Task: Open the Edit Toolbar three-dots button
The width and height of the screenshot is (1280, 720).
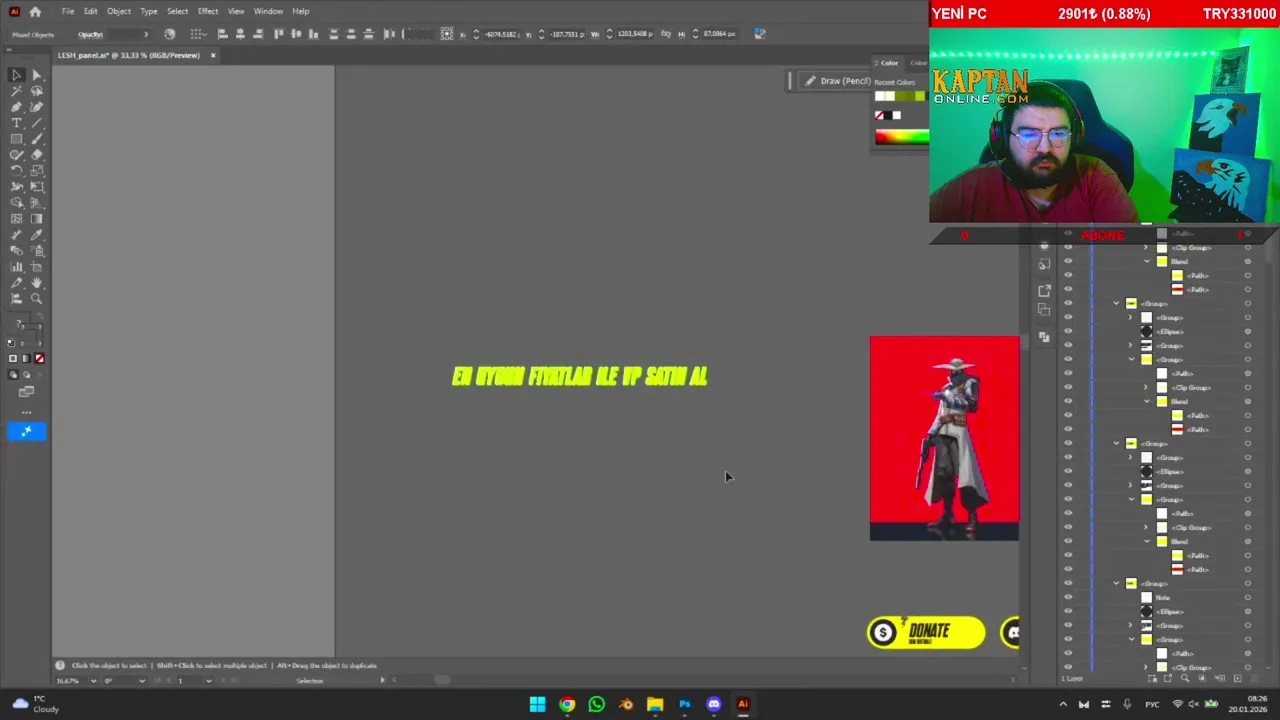Action: (27, 411)
